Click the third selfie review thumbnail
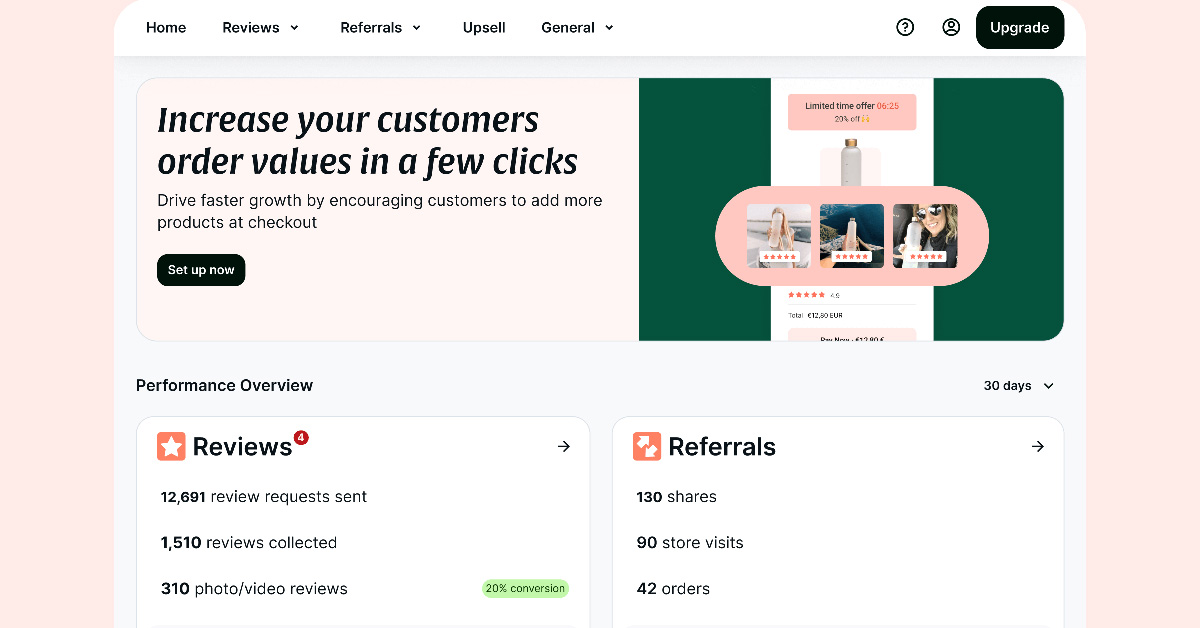 point(925,235)
